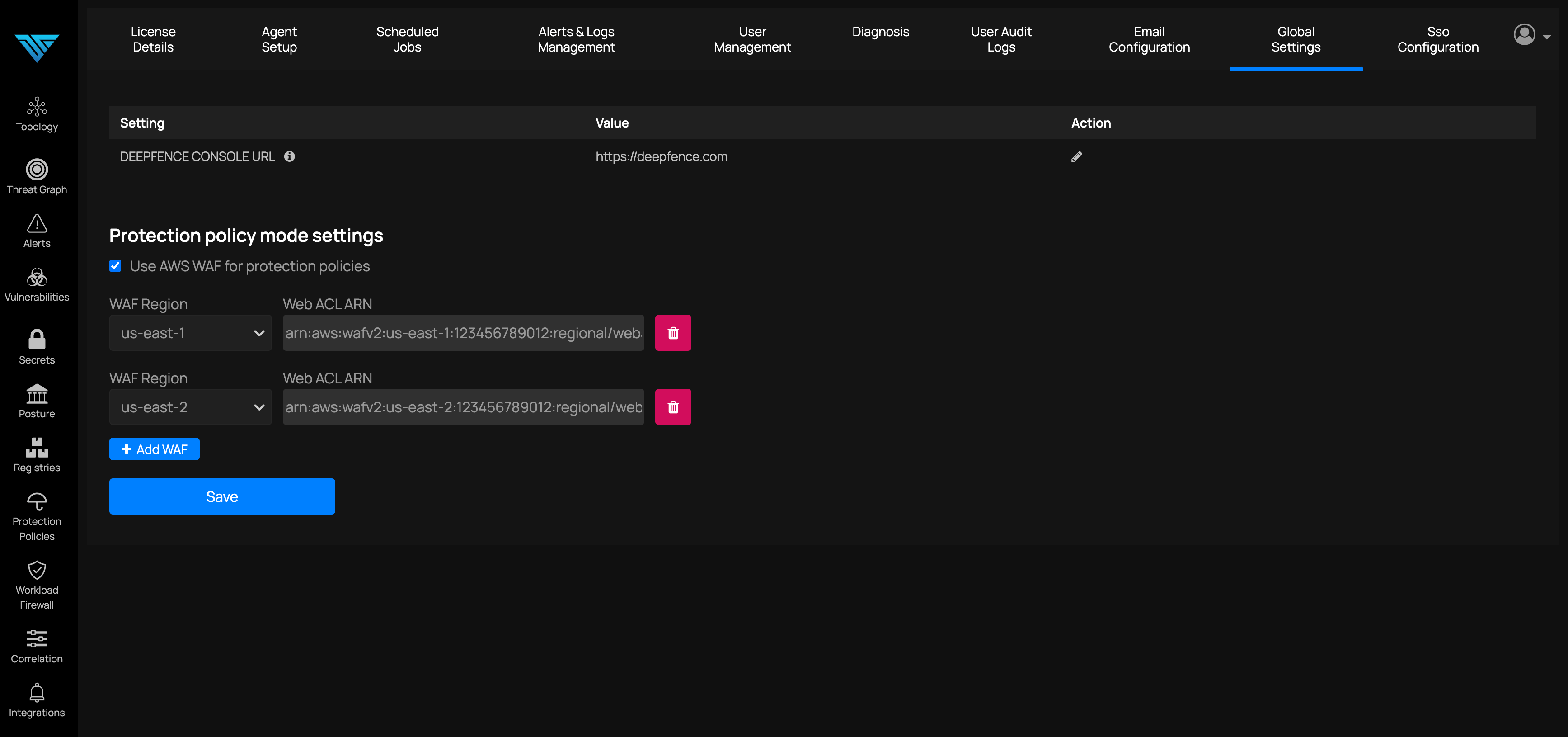Click the Add WAF button
1568x737 pixels.
pos(154,449)
